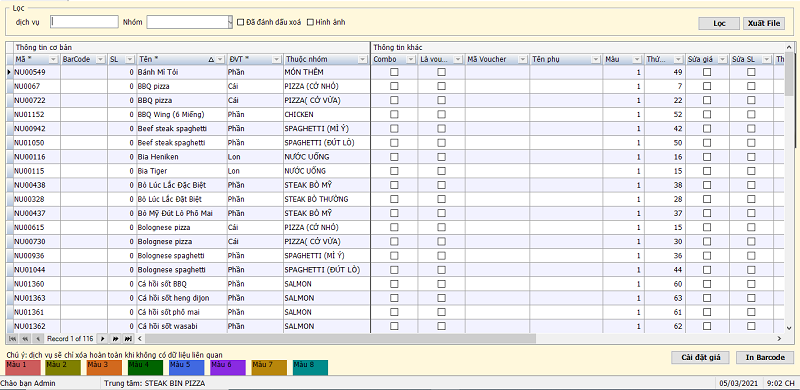Pick the Màu 5 blue swatch

coord(186,368)
